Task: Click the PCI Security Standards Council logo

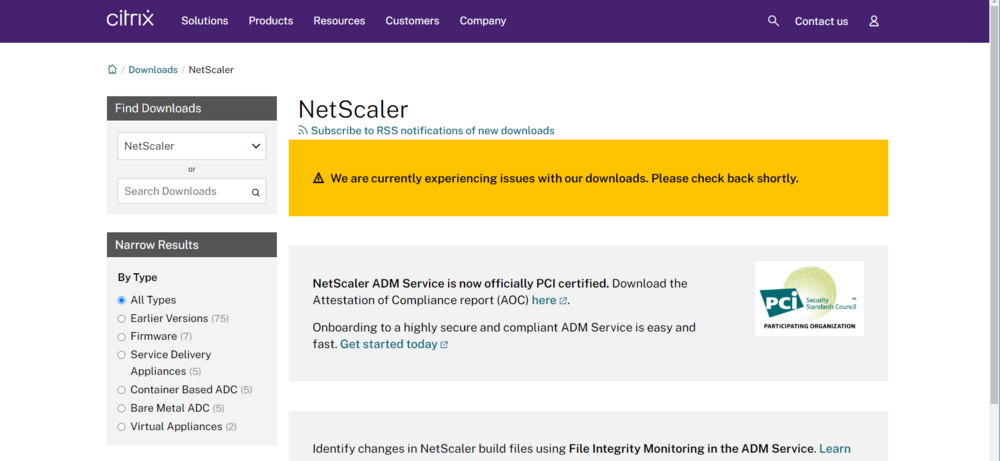Action: coord(809,298)
